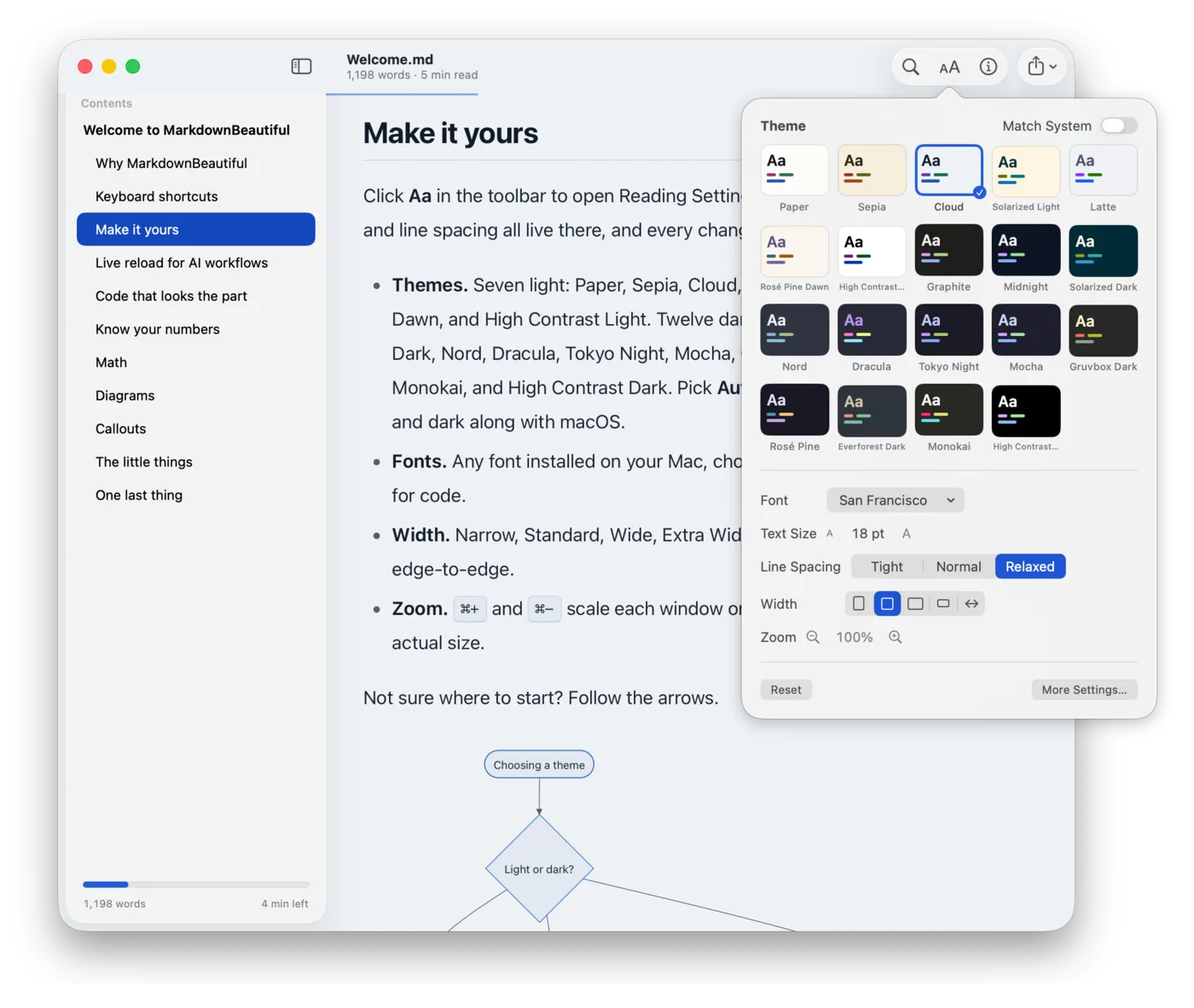The height and width of the screenshot is (1008, 1194).
Task: Click the Light or dark? decision node
Action: click(539, 869)
